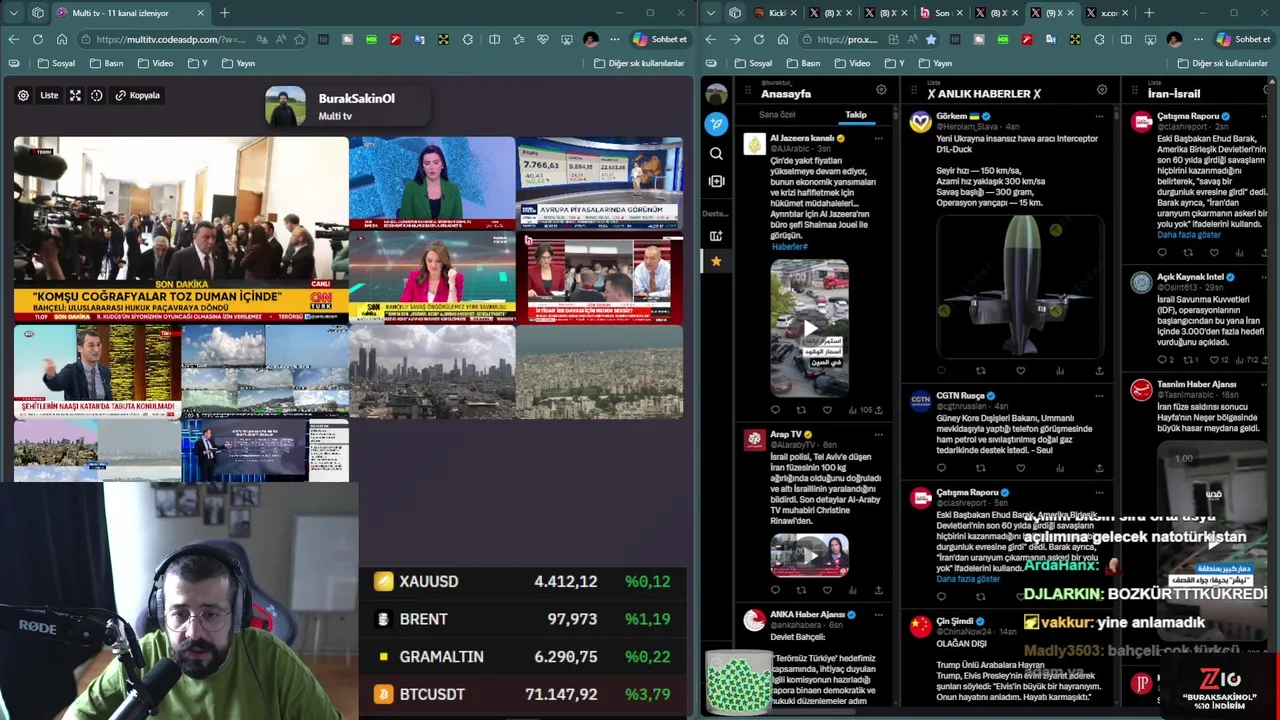The image size is (1280, 720).
Task: Switch to the 'Sana özel' tab
Action: tap(777, 115)
